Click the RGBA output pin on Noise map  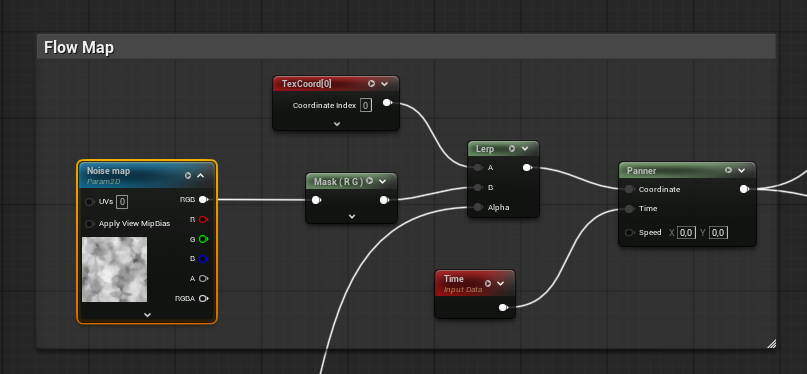coord(203,298)
